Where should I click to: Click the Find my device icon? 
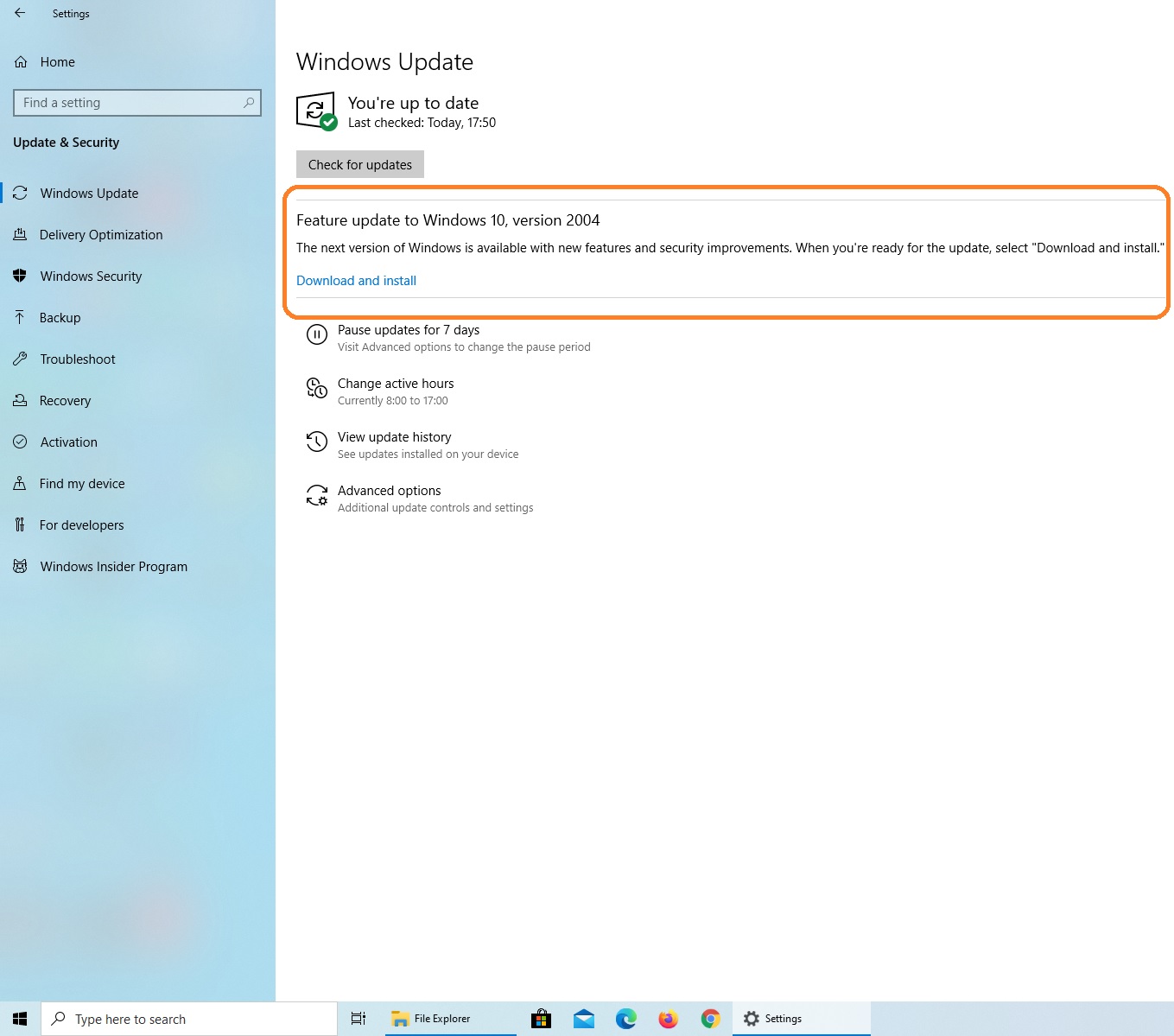[x=21, y=484]
